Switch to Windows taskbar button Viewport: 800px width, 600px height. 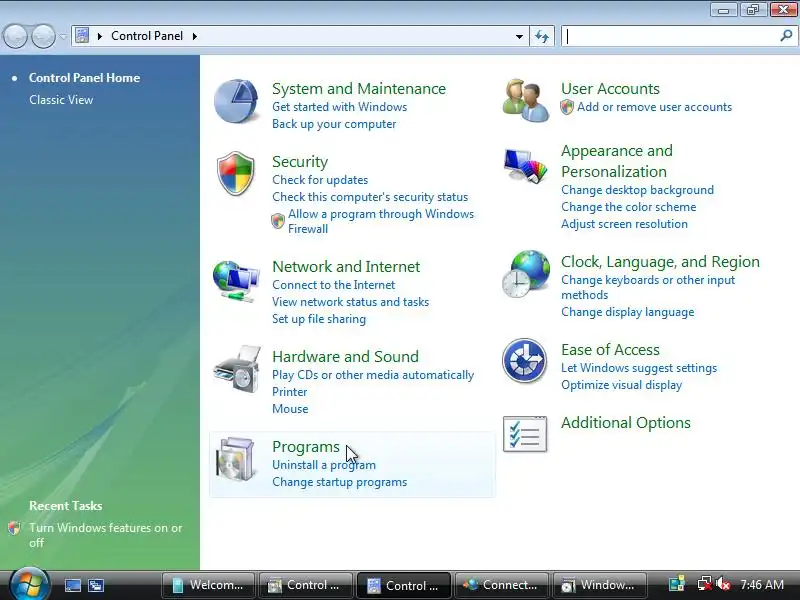[x=600, y=585]
